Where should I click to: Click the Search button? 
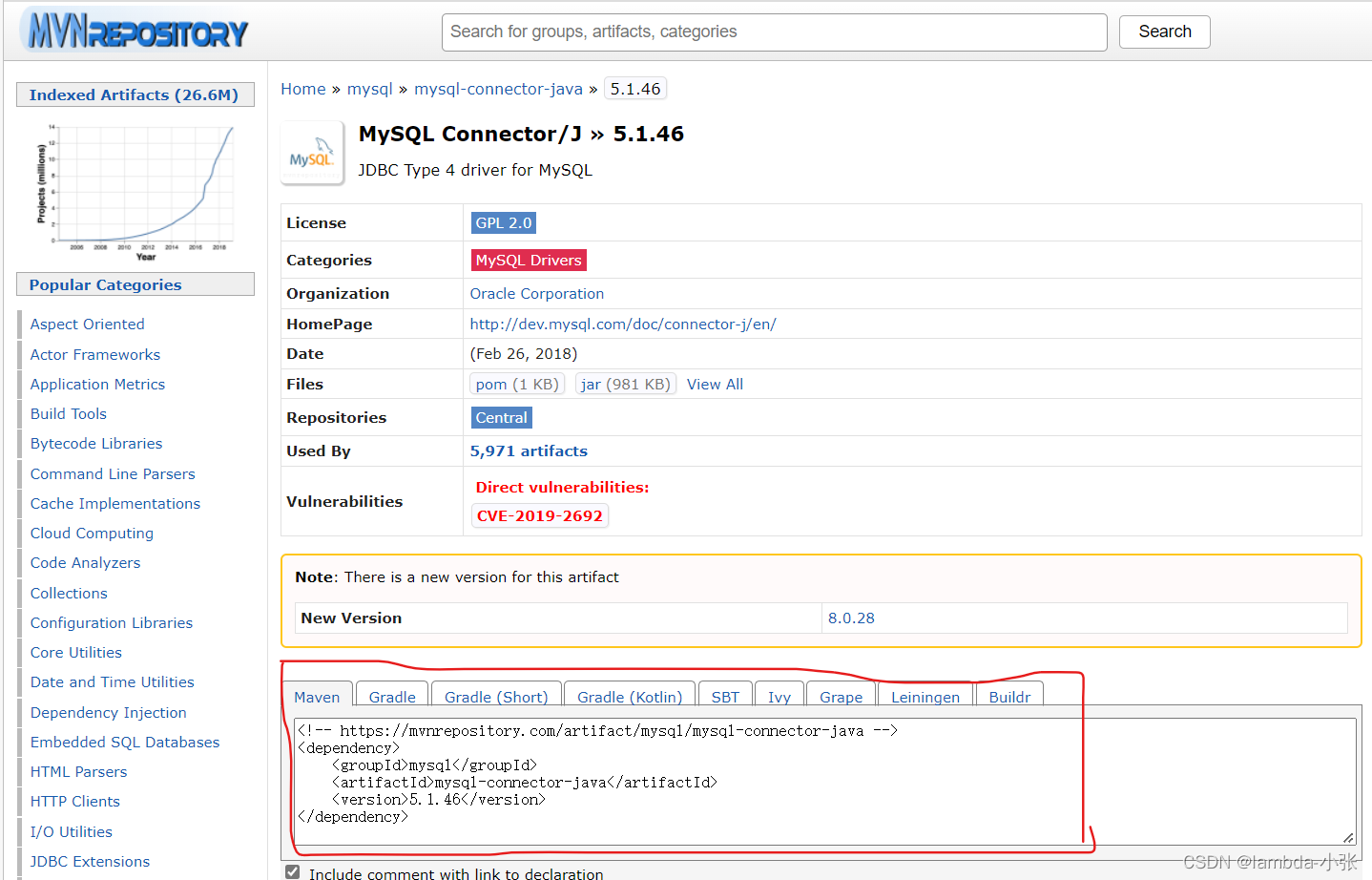[1164, 31]
